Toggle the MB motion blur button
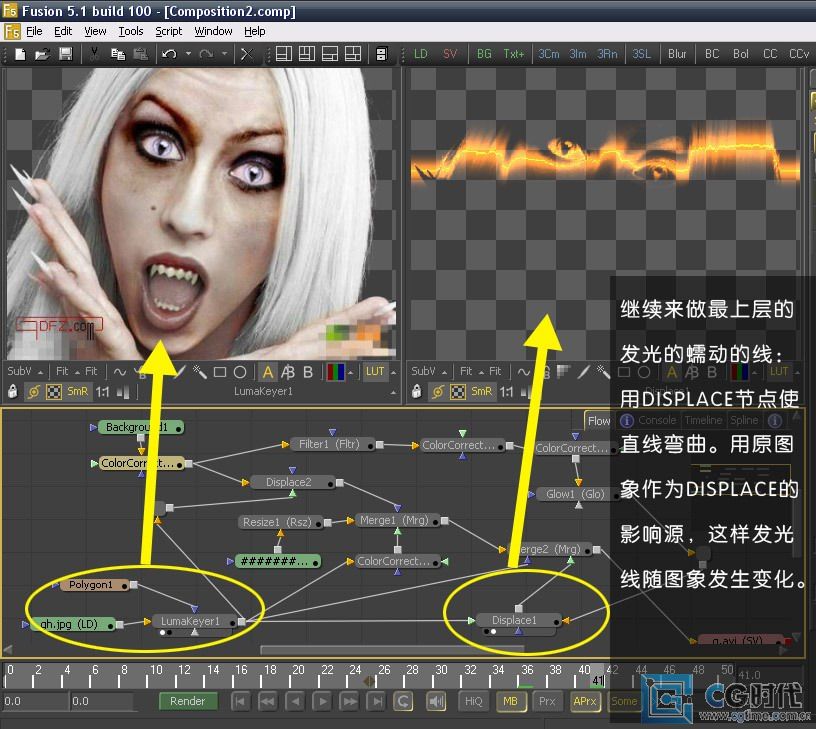816x729 pixels. [x=511, y=701]
